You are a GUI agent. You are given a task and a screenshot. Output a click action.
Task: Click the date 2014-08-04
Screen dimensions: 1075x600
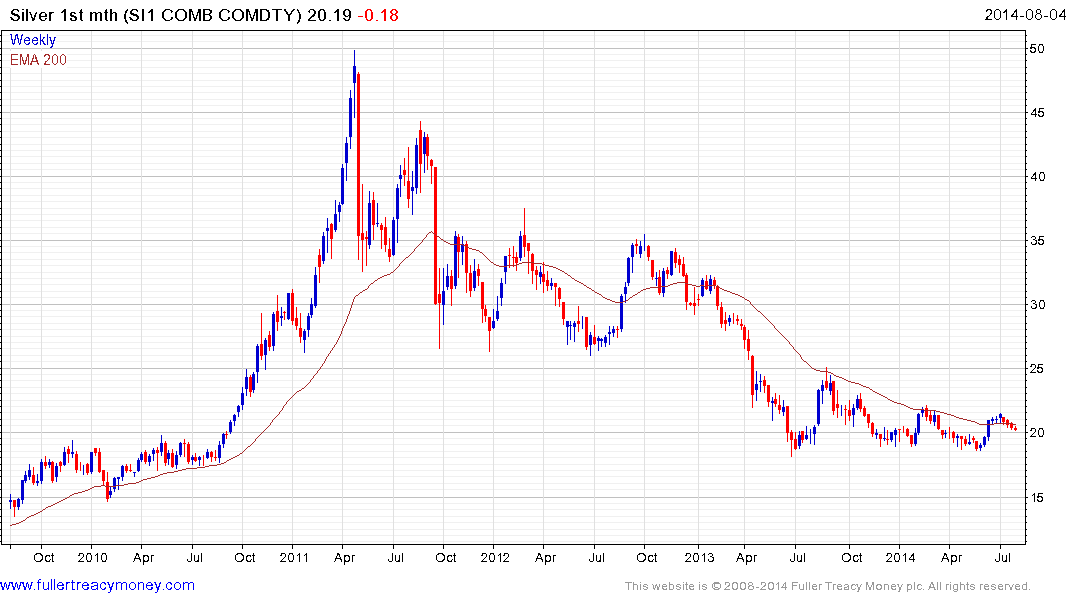pos(1025,14)
